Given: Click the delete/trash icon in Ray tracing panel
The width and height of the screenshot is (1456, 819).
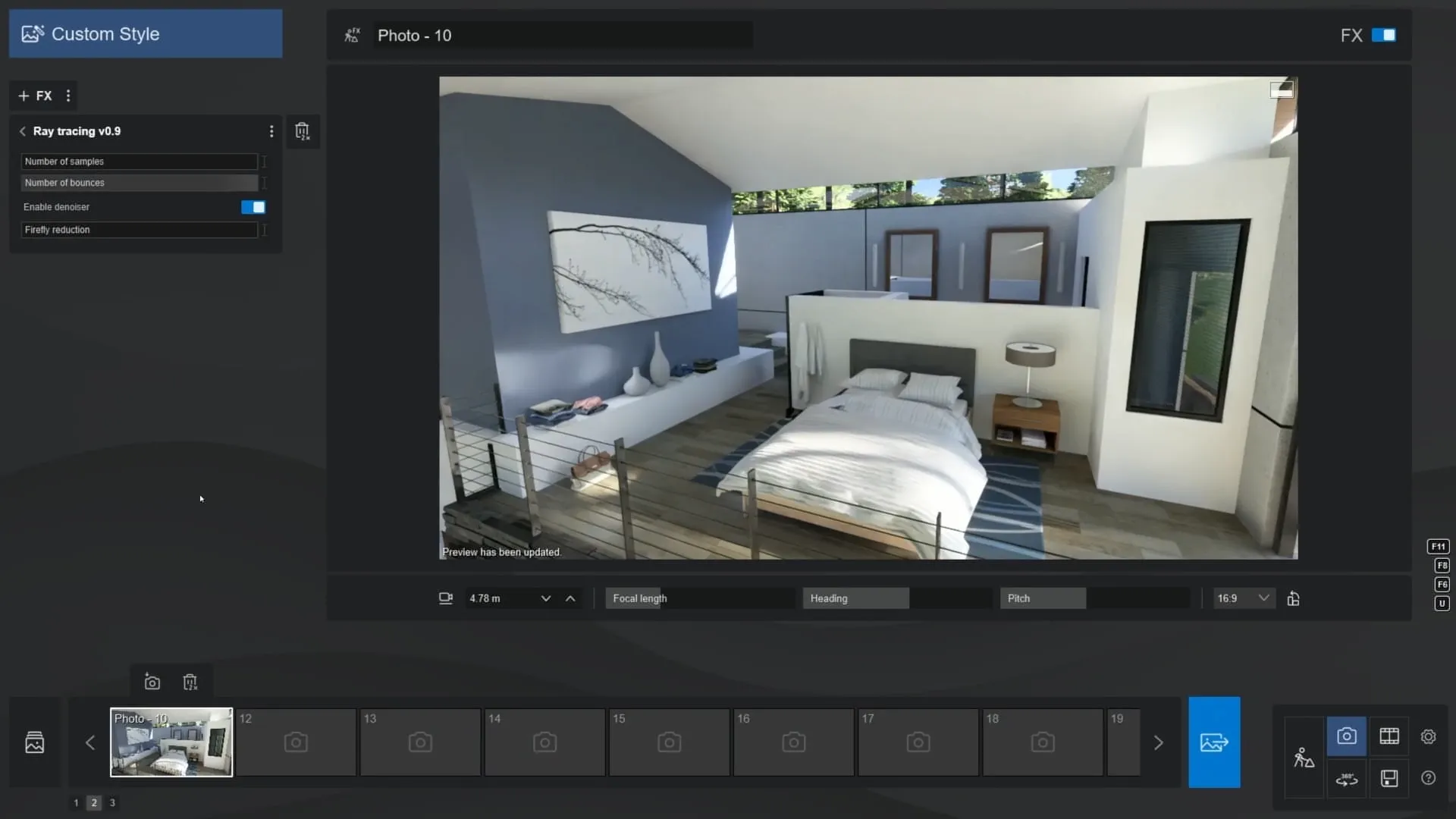Looking at the screenshot, I should click(x=301, y=130).
